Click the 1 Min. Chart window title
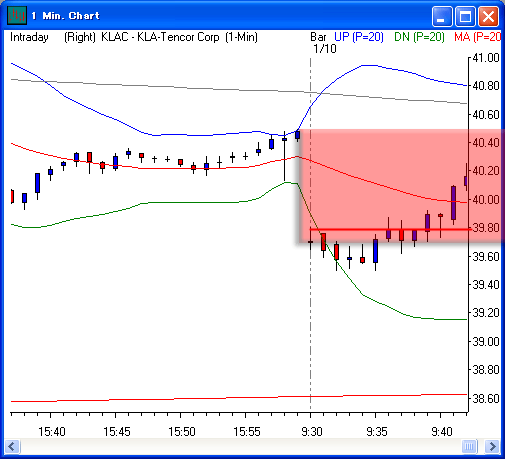Image resolution: width=505 pixels, height=459 pixels. 66,16
